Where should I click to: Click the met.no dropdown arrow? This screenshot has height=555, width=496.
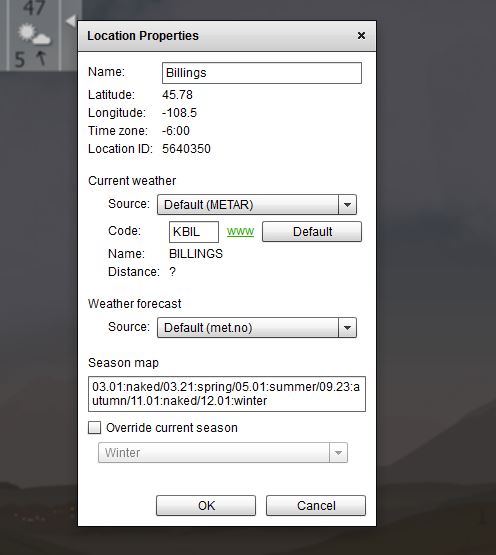click(347, 327)
